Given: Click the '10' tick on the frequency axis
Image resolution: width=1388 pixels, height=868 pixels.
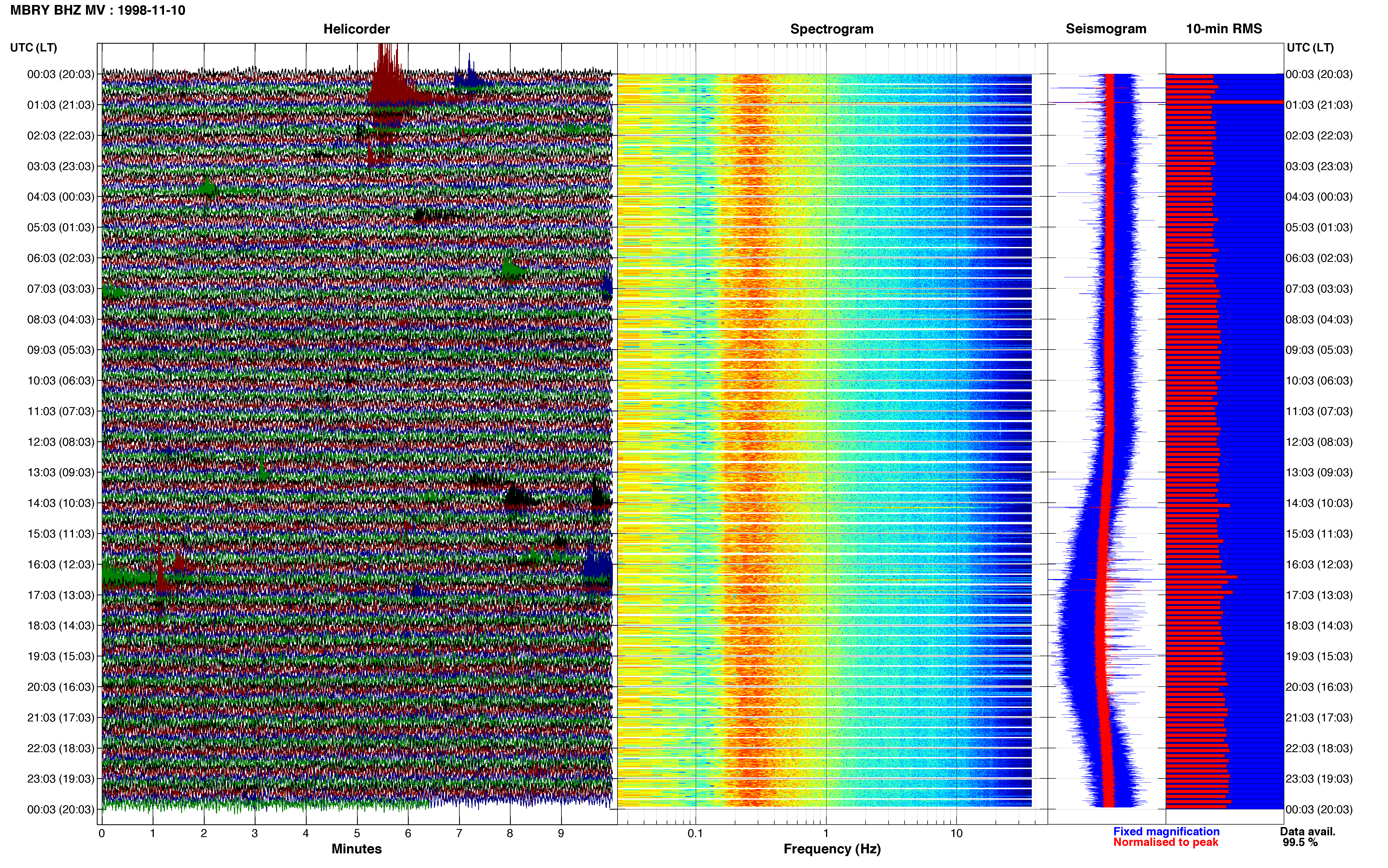Looking at the screenshot, I should coord(956,833).
